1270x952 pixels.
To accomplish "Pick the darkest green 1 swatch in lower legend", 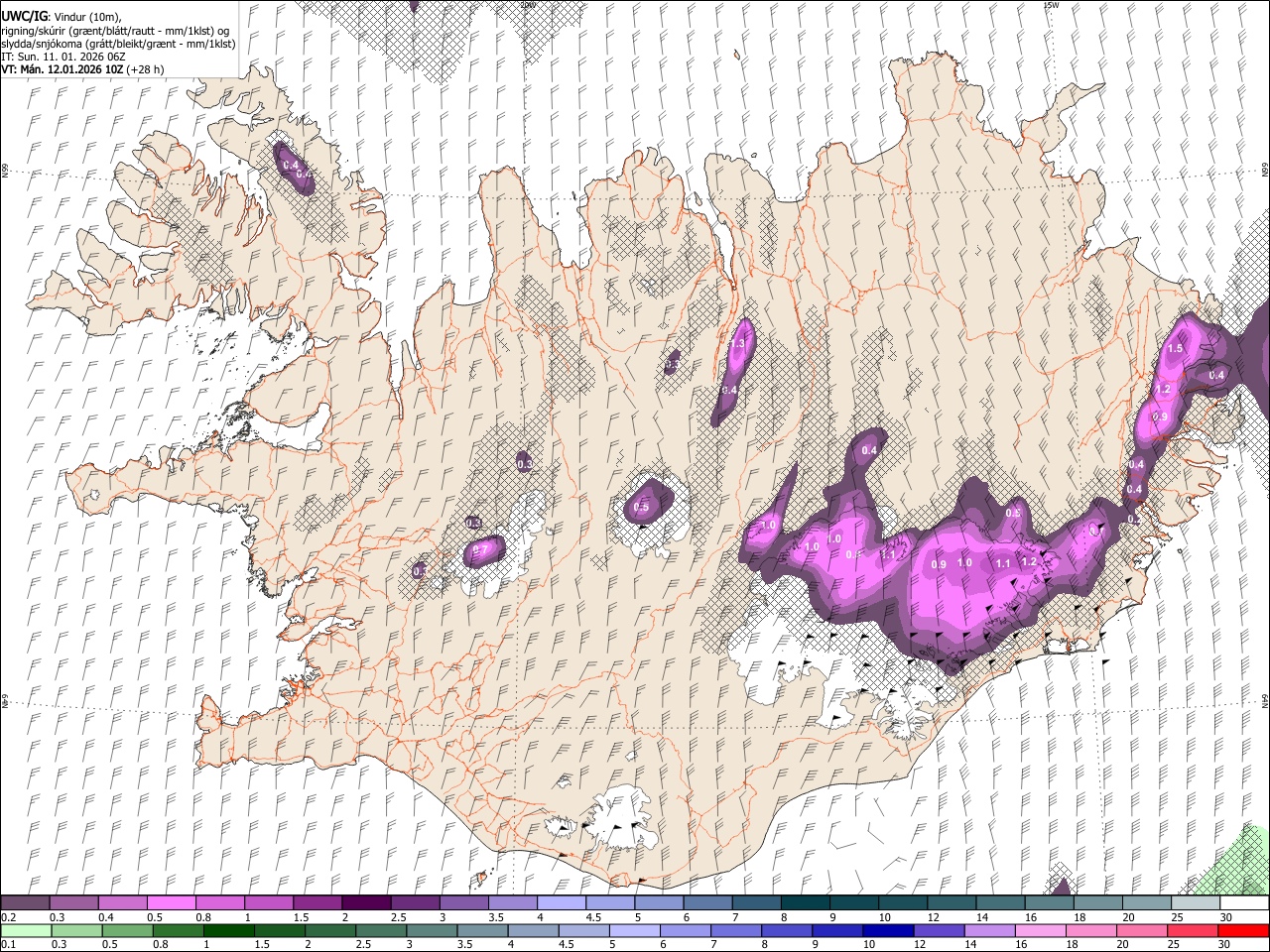I will 229,931.
